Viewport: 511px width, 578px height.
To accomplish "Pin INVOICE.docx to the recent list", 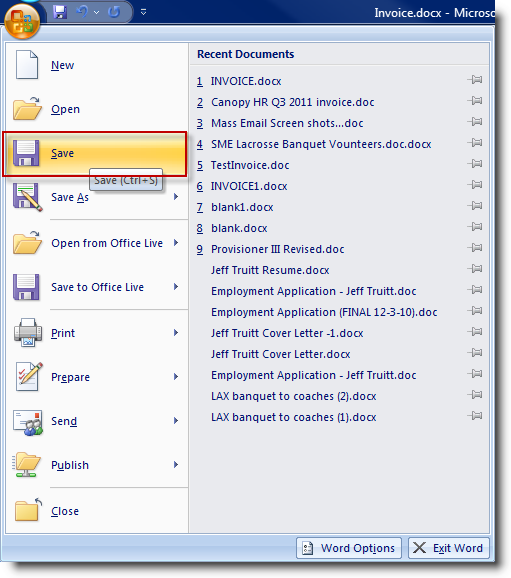I will click(475, 80).
